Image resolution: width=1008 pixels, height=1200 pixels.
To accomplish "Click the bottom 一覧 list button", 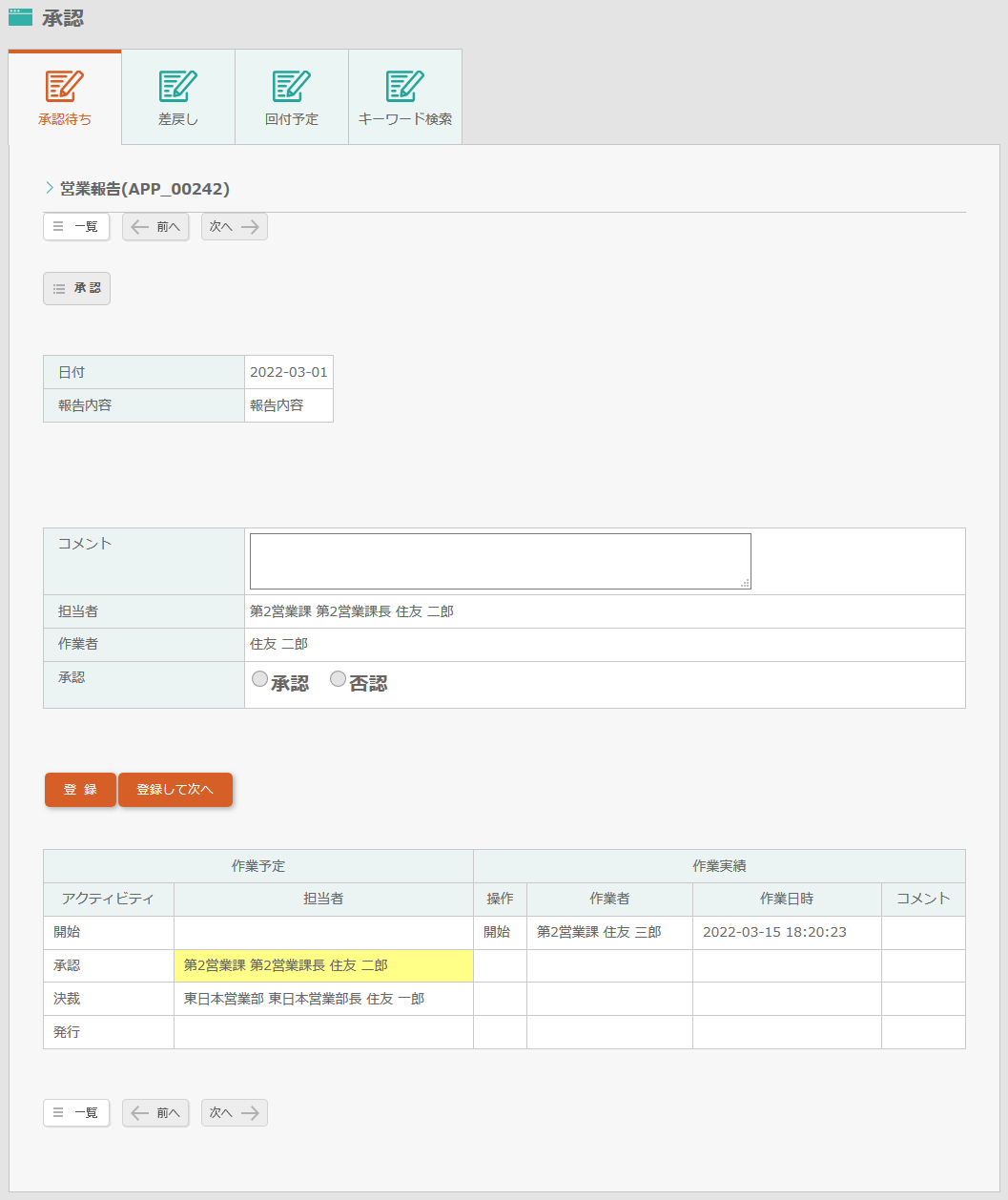I will [76, 1113].
